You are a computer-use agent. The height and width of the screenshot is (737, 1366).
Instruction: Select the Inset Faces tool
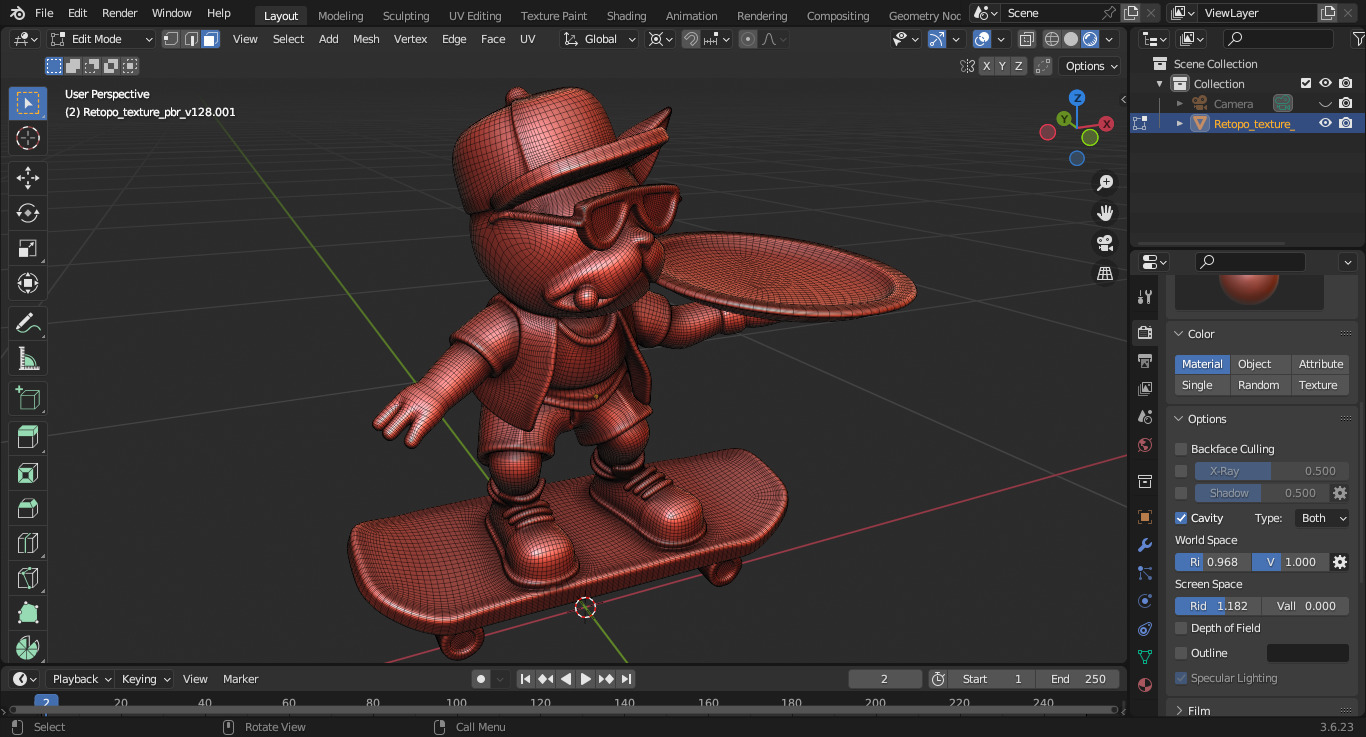[x=28, y=473]
